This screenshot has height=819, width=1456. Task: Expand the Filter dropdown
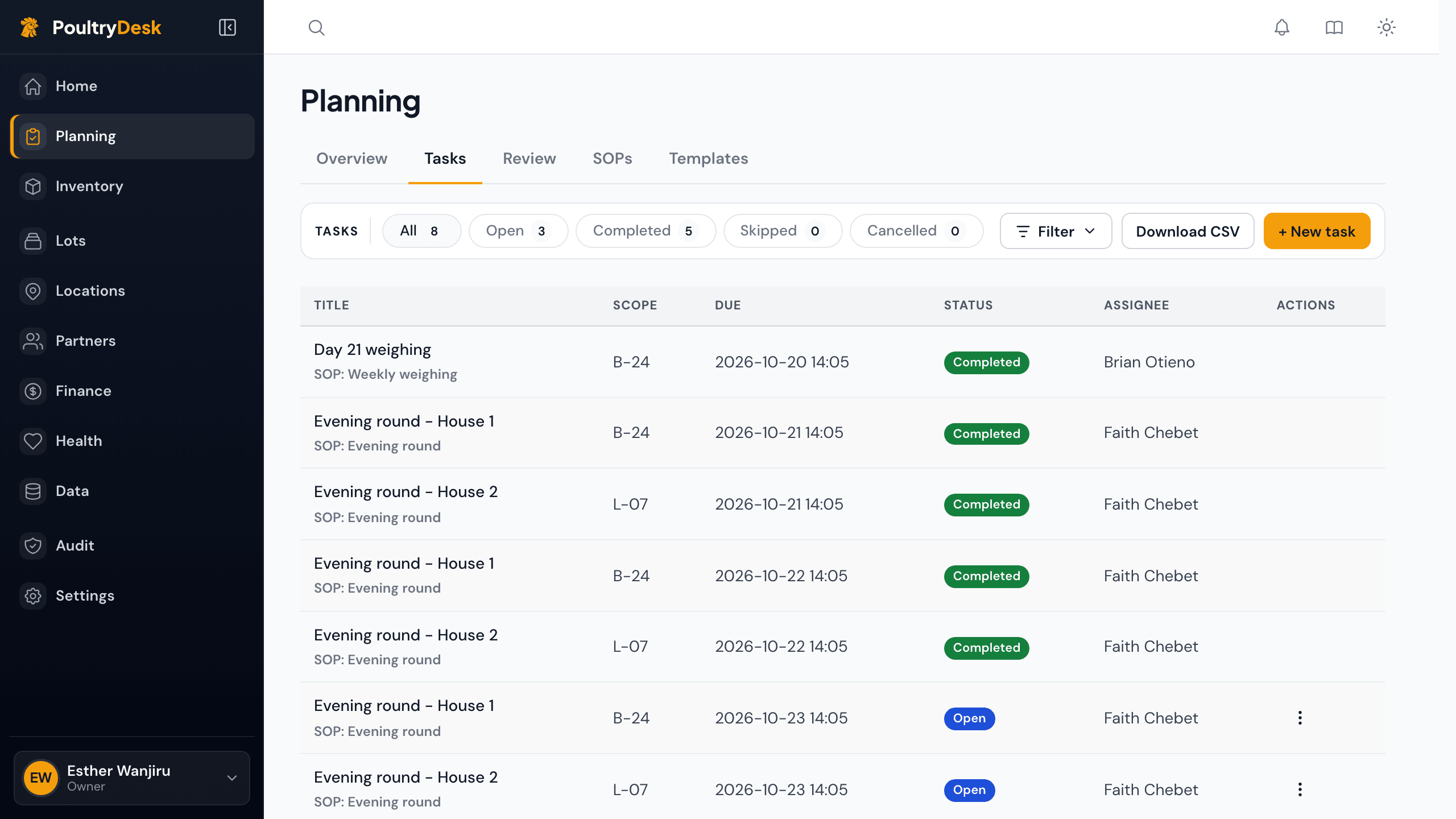click(x=1056, y=231)
